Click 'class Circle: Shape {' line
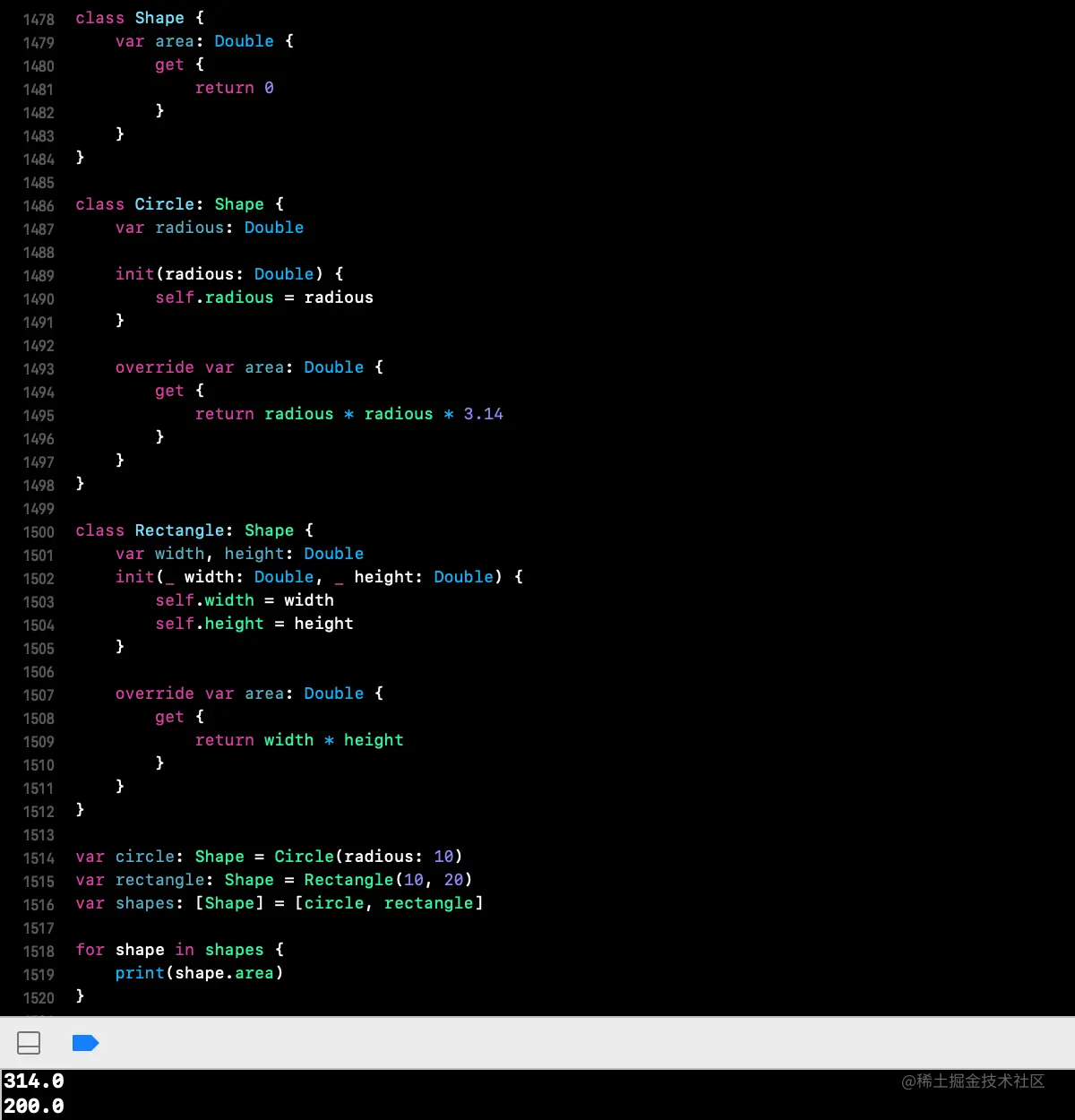This screenshot has width=1075, height=1120. pyautogui.click(x=179, y=204)
